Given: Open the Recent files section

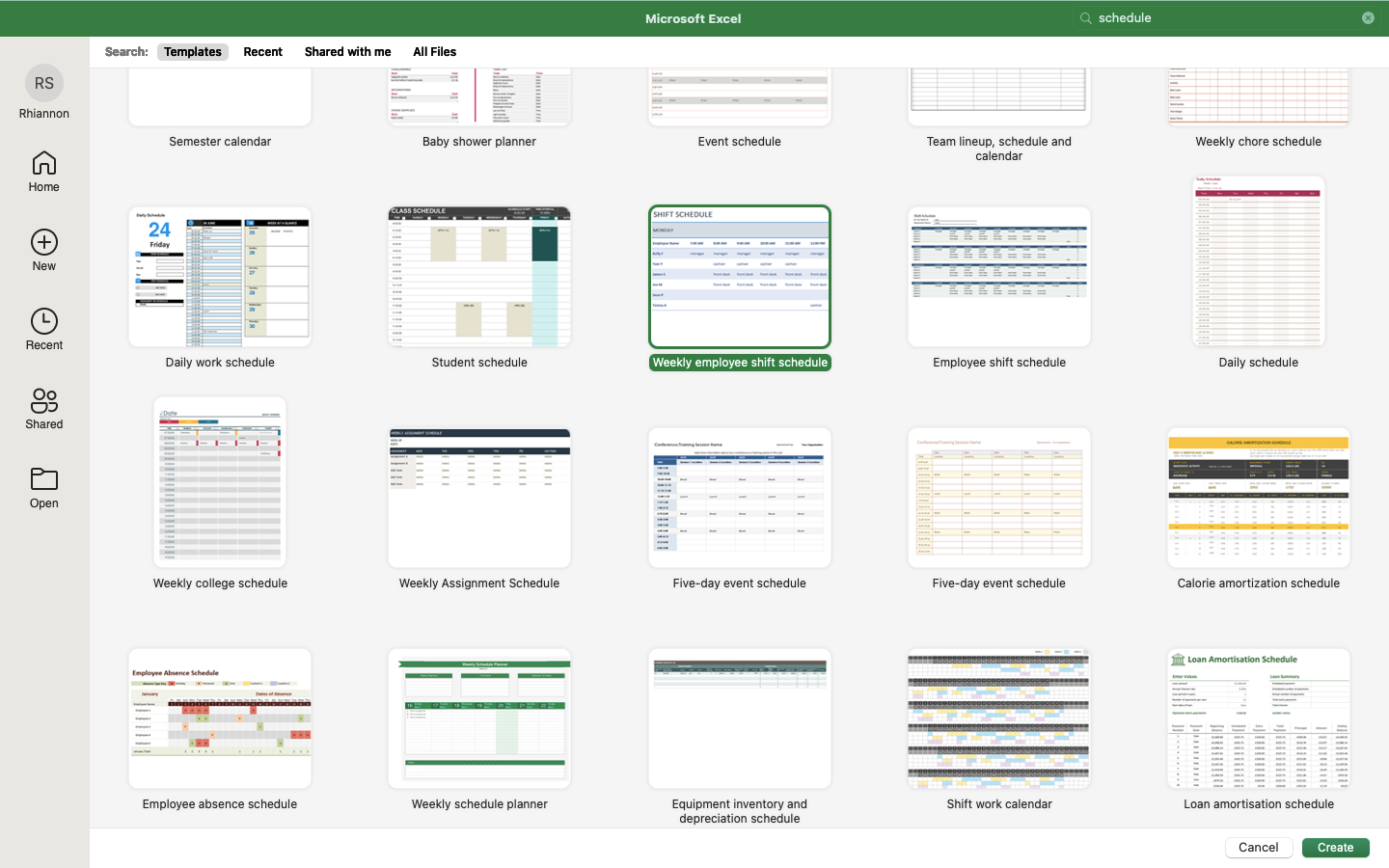Looking at the screenshot, I should (x=43, y=328).
